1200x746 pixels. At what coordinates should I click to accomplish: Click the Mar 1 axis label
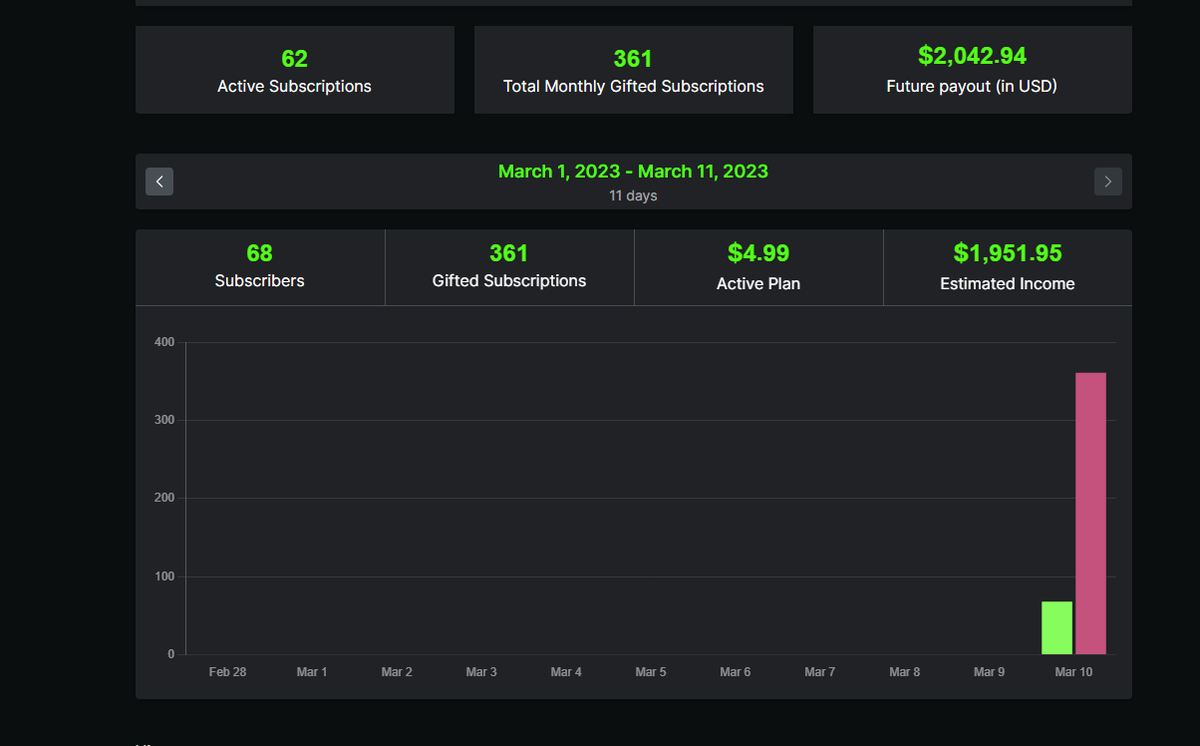(312, 672)
